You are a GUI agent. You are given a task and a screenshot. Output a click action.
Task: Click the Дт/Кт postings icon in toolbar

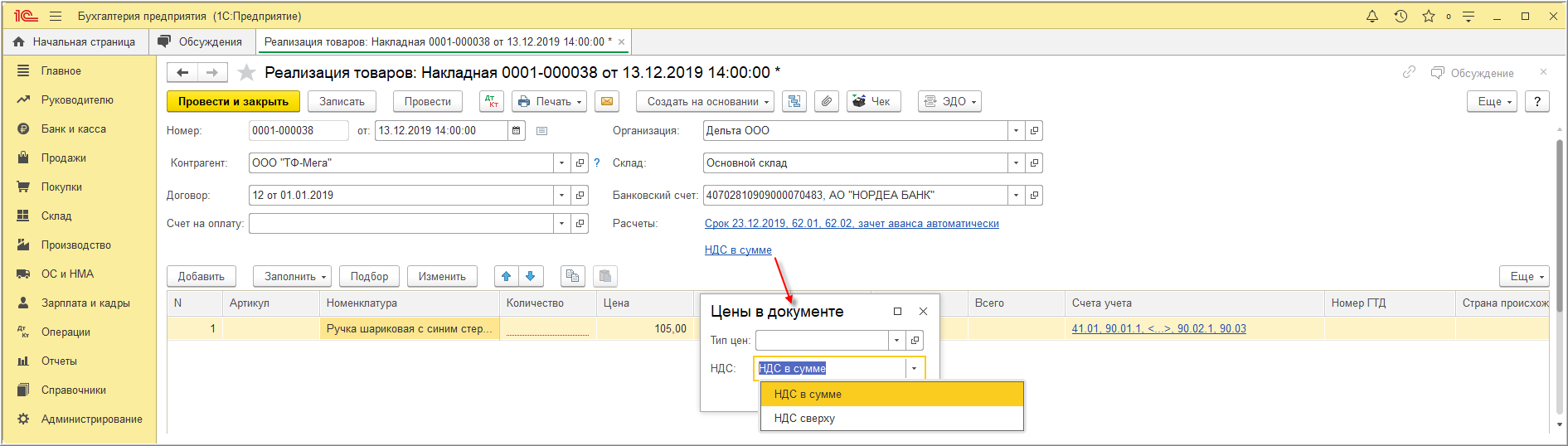tap(492, 101)
